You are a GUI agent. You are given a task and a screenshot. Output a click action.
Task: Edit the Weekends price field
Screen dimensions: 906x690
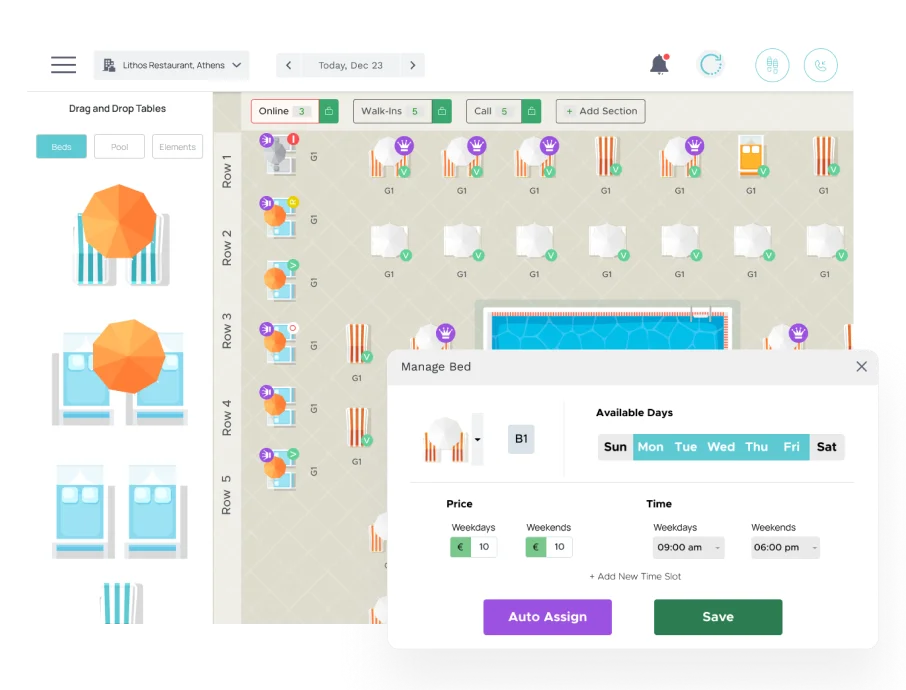tap(559, 547)
